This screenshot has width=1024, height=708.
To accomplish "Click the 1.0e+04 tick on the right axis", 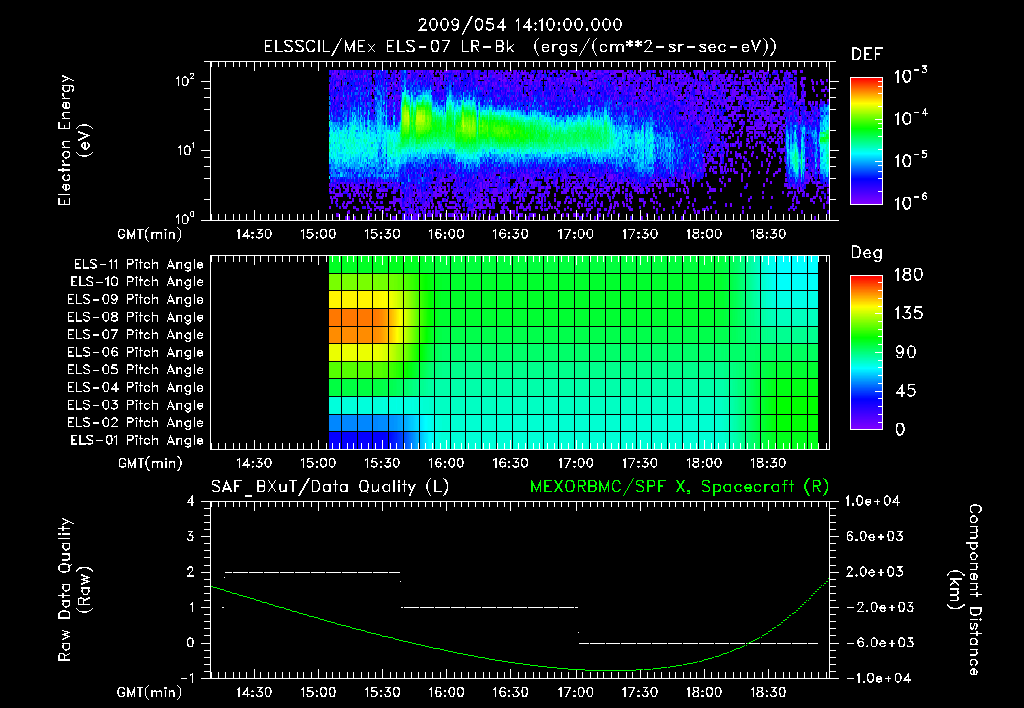I will pos(872,501).
